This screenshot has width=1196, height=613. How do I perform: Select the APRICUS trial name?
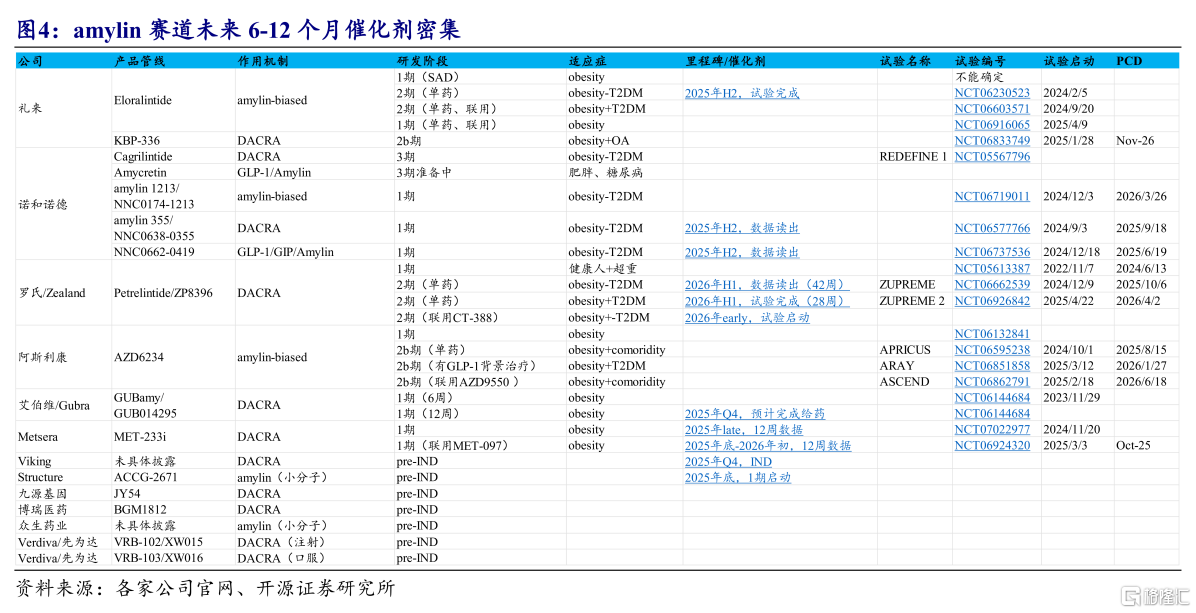point(905,350)
